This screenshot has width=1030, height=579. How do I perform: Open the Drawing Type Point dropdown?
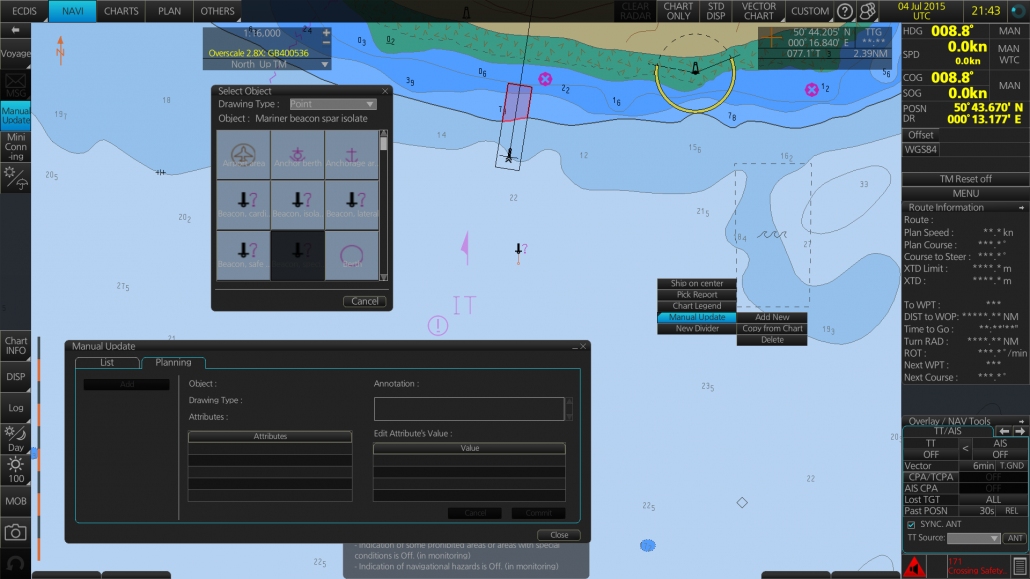click(x=332, y=104)
